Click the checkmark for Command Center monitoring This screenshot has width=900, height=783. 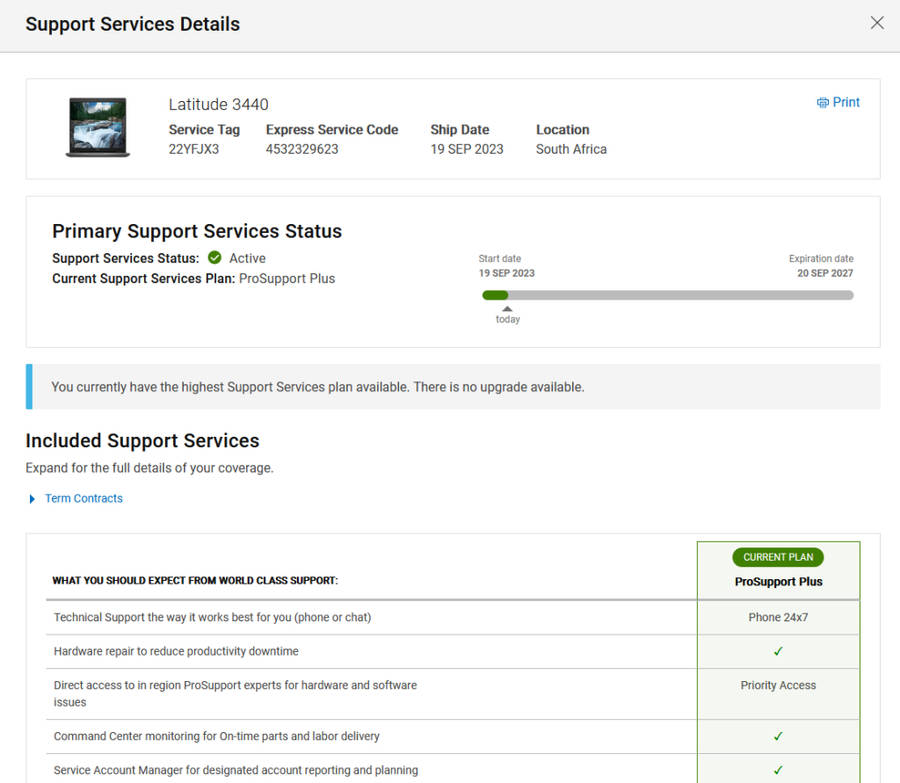(x=778, y=736)
